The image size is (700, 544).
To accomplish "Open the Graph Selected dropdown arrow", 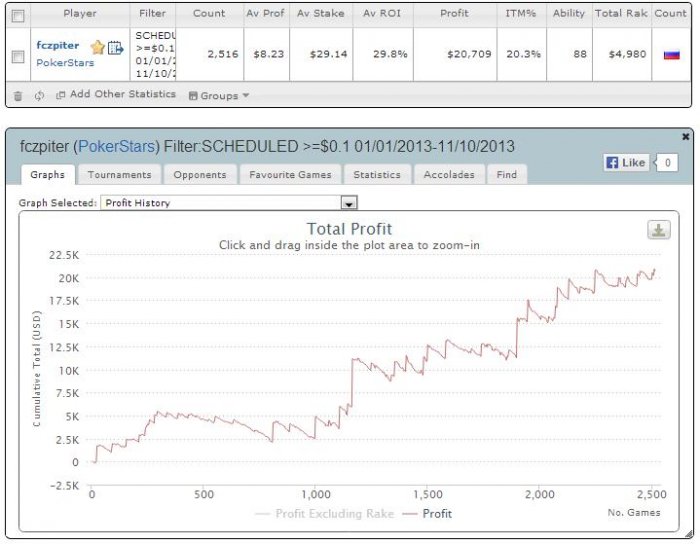I will pyautogui.click(x=349, y=203).
